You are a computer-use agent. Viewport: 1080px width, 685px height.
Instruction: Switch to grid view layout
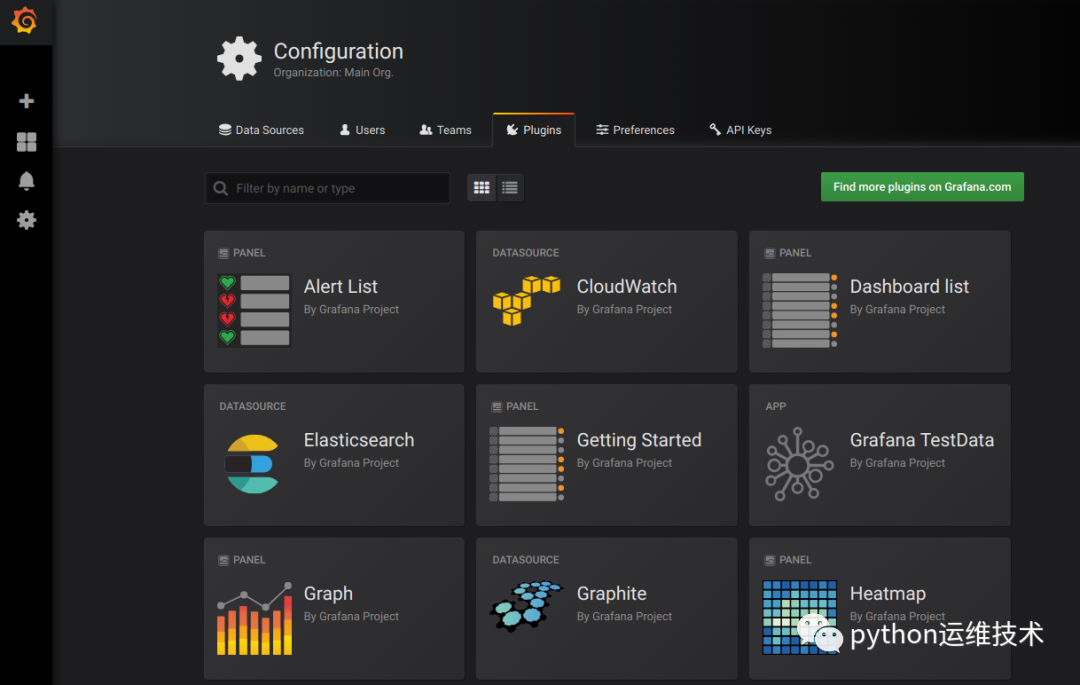(x=481, y=187)
